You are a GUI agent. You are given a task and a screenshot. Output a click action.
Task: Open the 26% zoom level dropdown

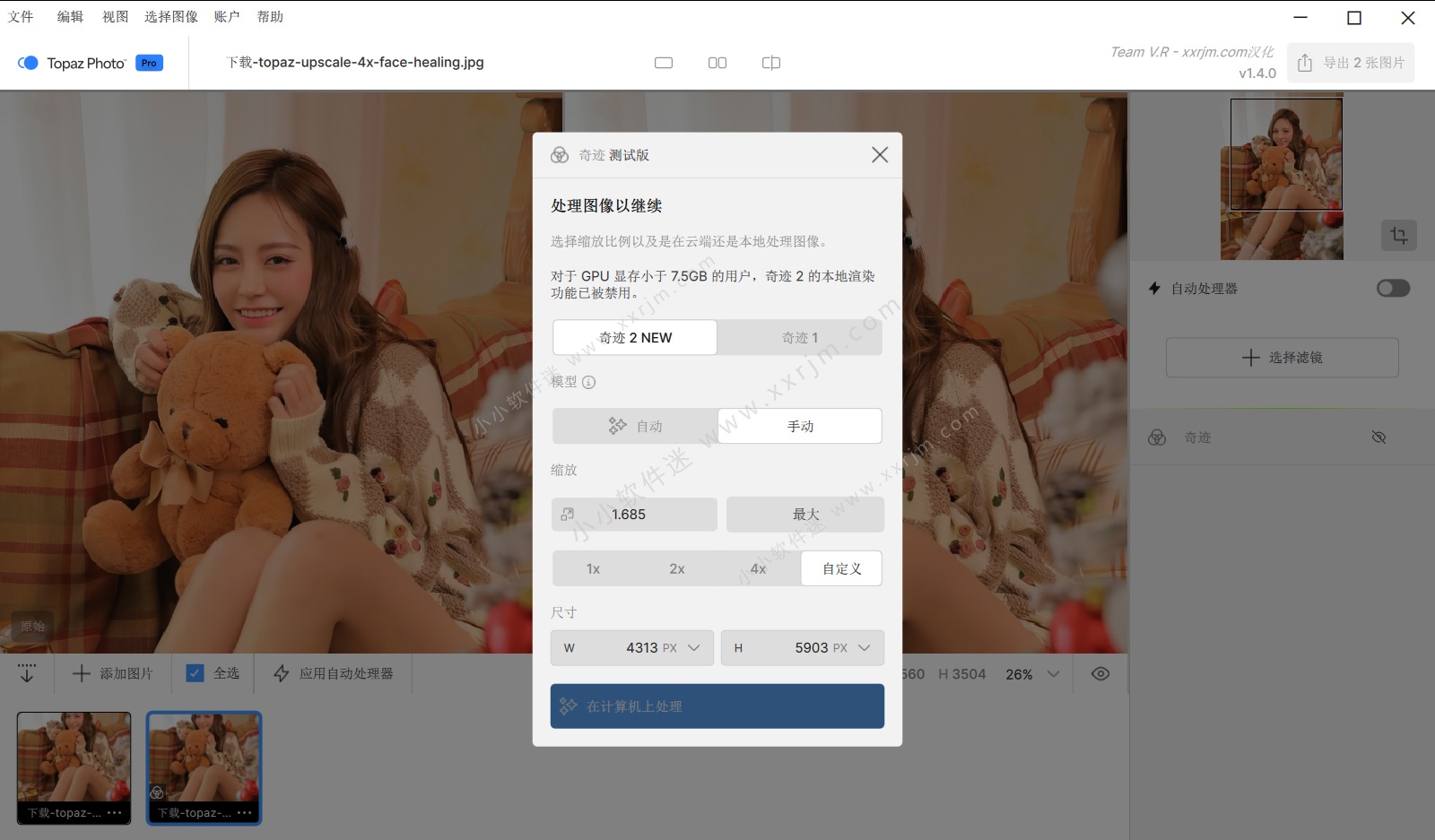click(1053, 674)
